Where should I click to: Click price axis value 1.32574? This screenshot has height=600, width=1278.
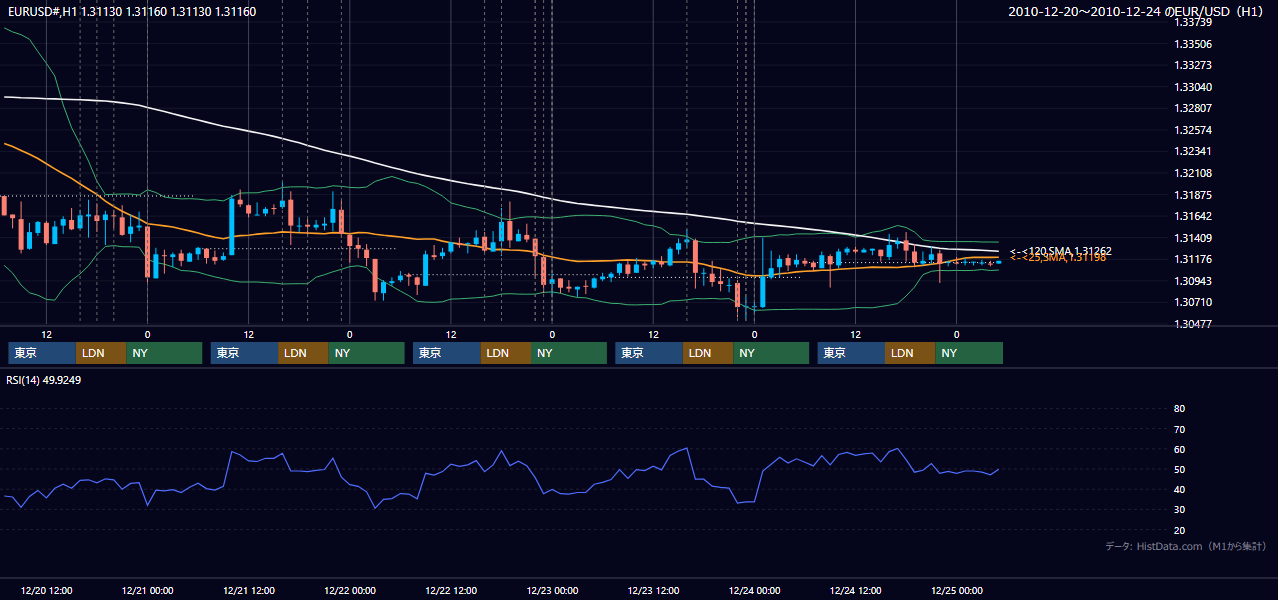click(1193, 130)
